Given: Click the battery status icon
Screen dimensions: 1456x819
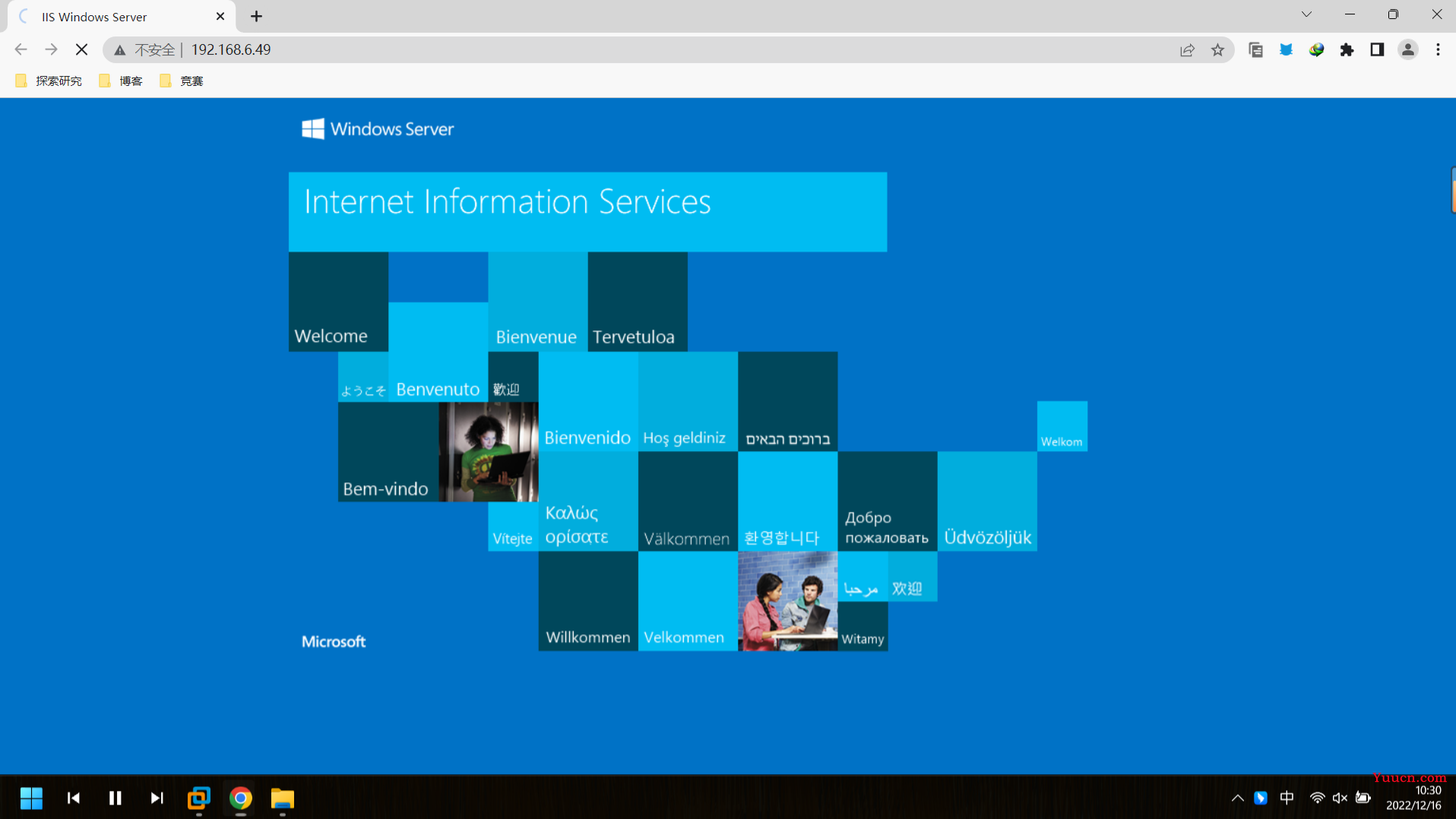Looking at the screenshot, I should 1363,798.
